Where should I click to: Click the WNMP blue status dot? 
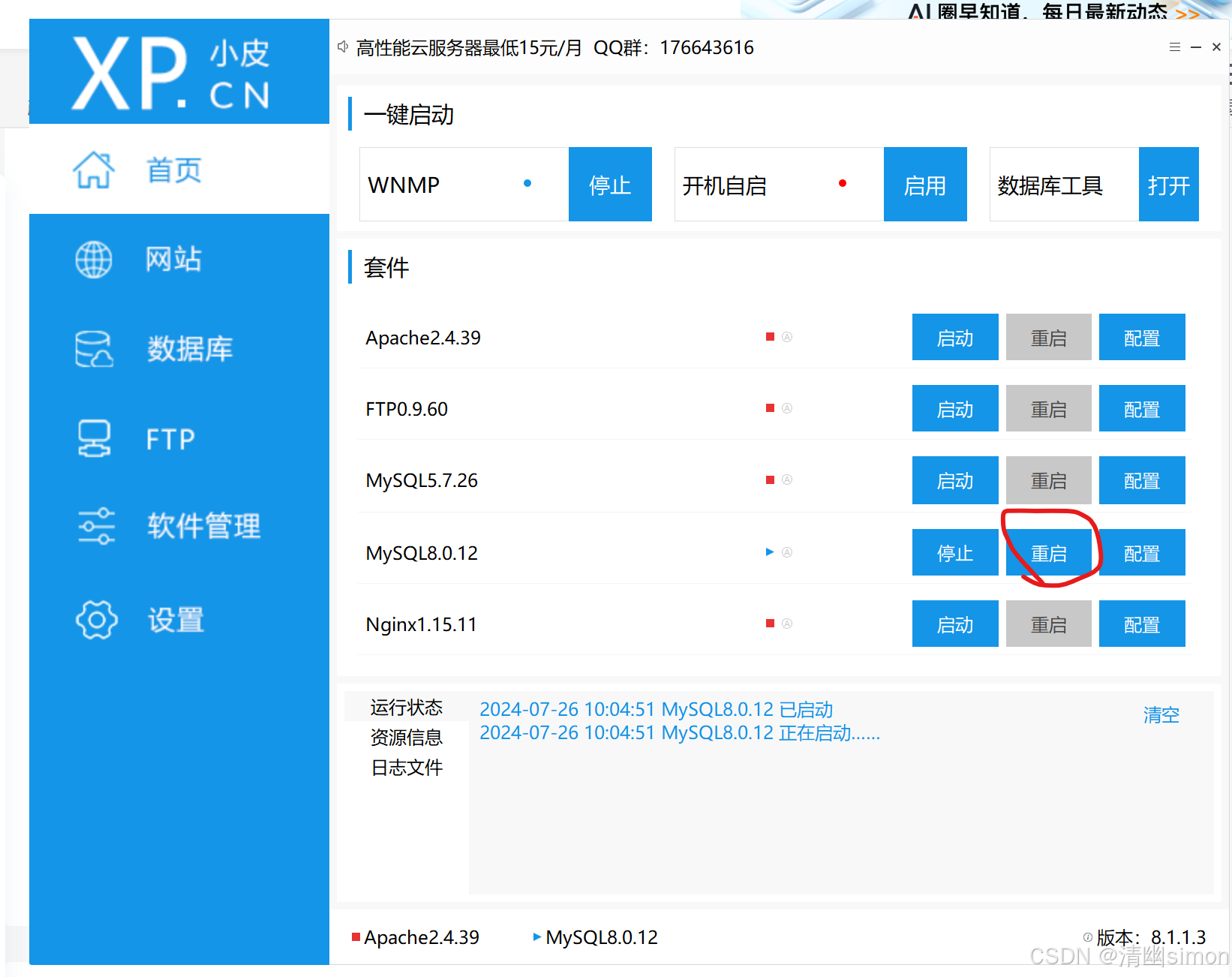pos(527,183)
